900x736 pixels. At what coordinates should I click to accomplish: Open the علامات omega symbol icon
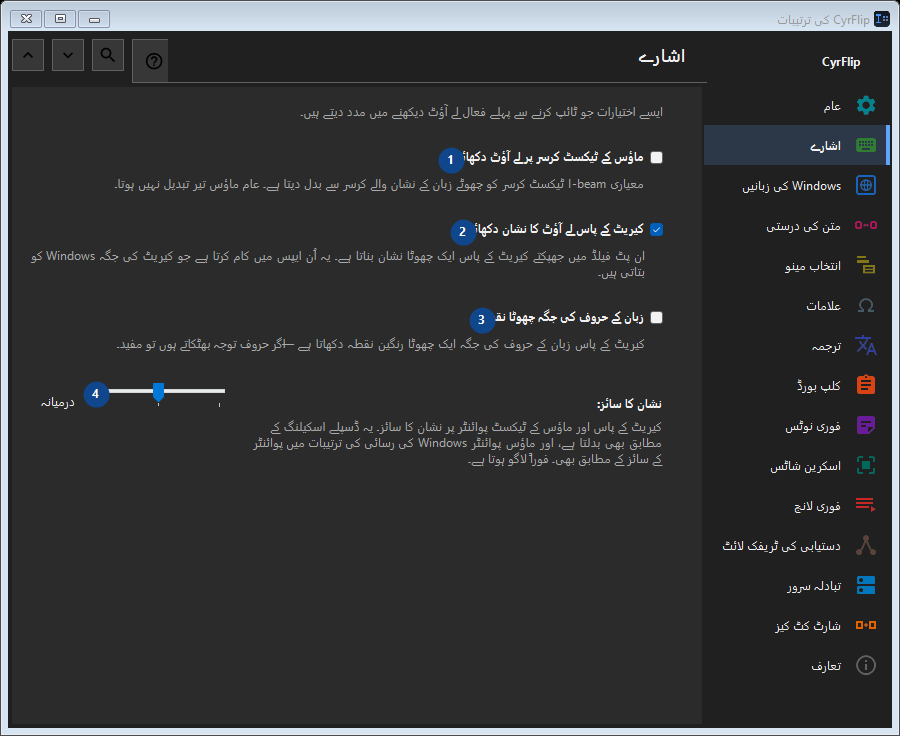pos(866,305)
